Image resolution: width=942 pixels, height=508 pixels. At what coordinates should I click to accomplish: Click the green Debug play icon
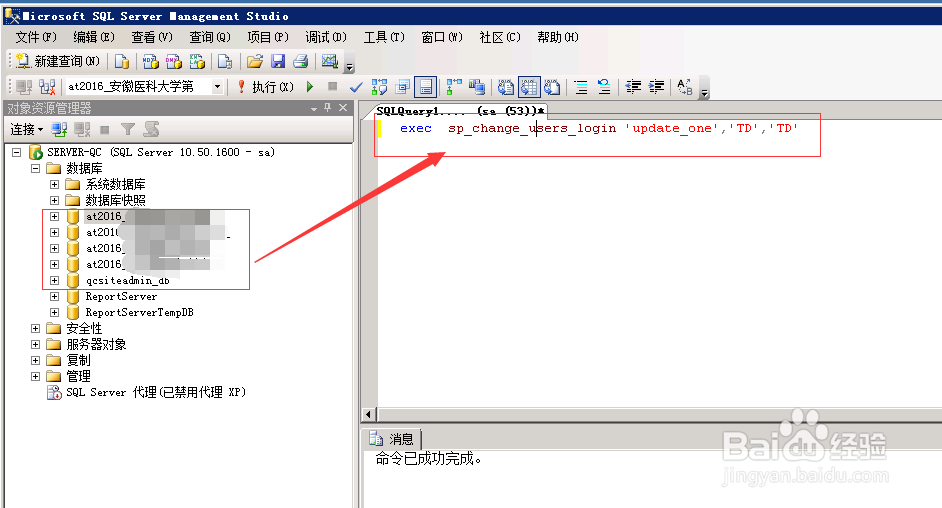point(310,87)
